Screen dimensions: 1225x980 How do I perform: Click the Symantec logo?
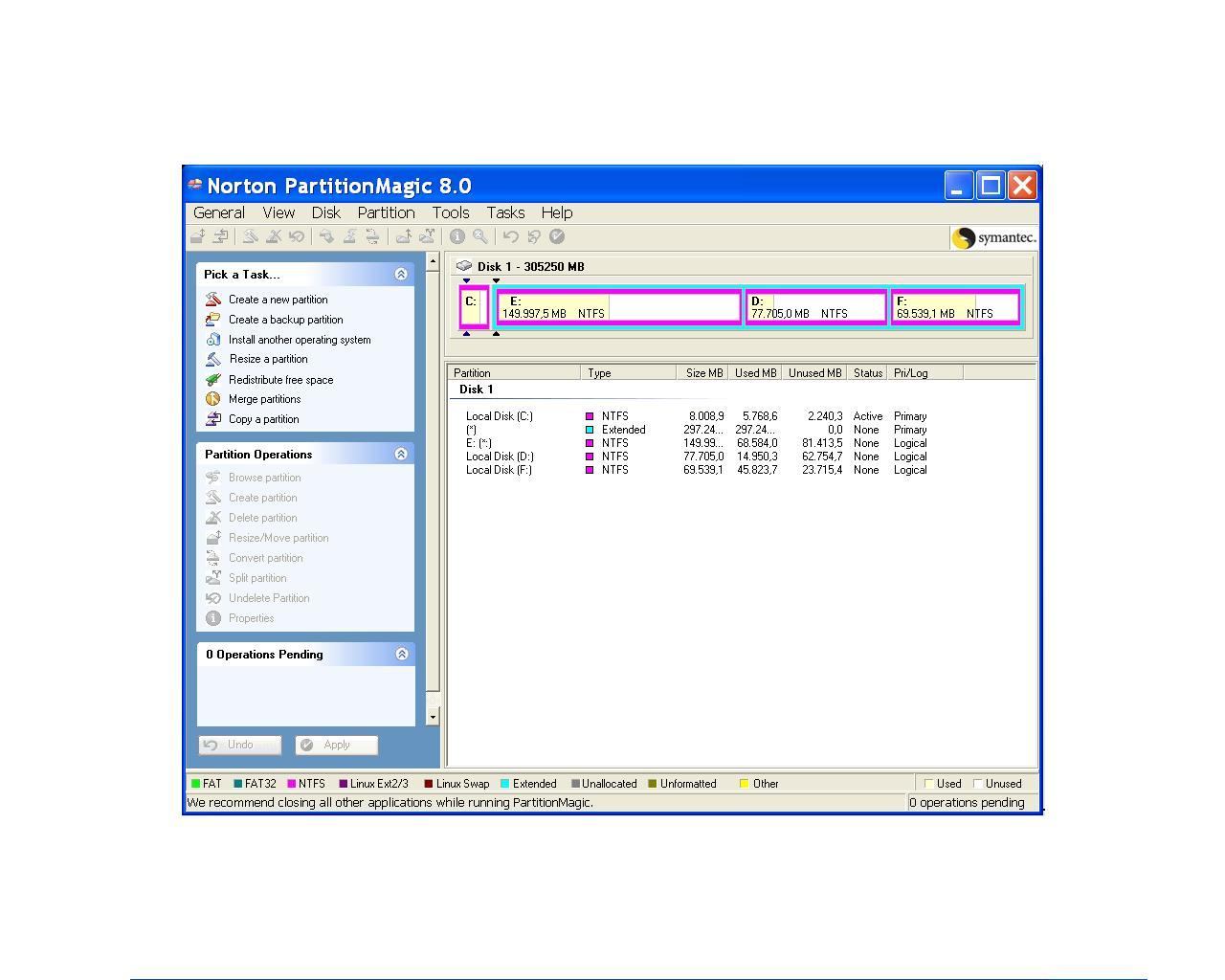click(x=994, y=237)
